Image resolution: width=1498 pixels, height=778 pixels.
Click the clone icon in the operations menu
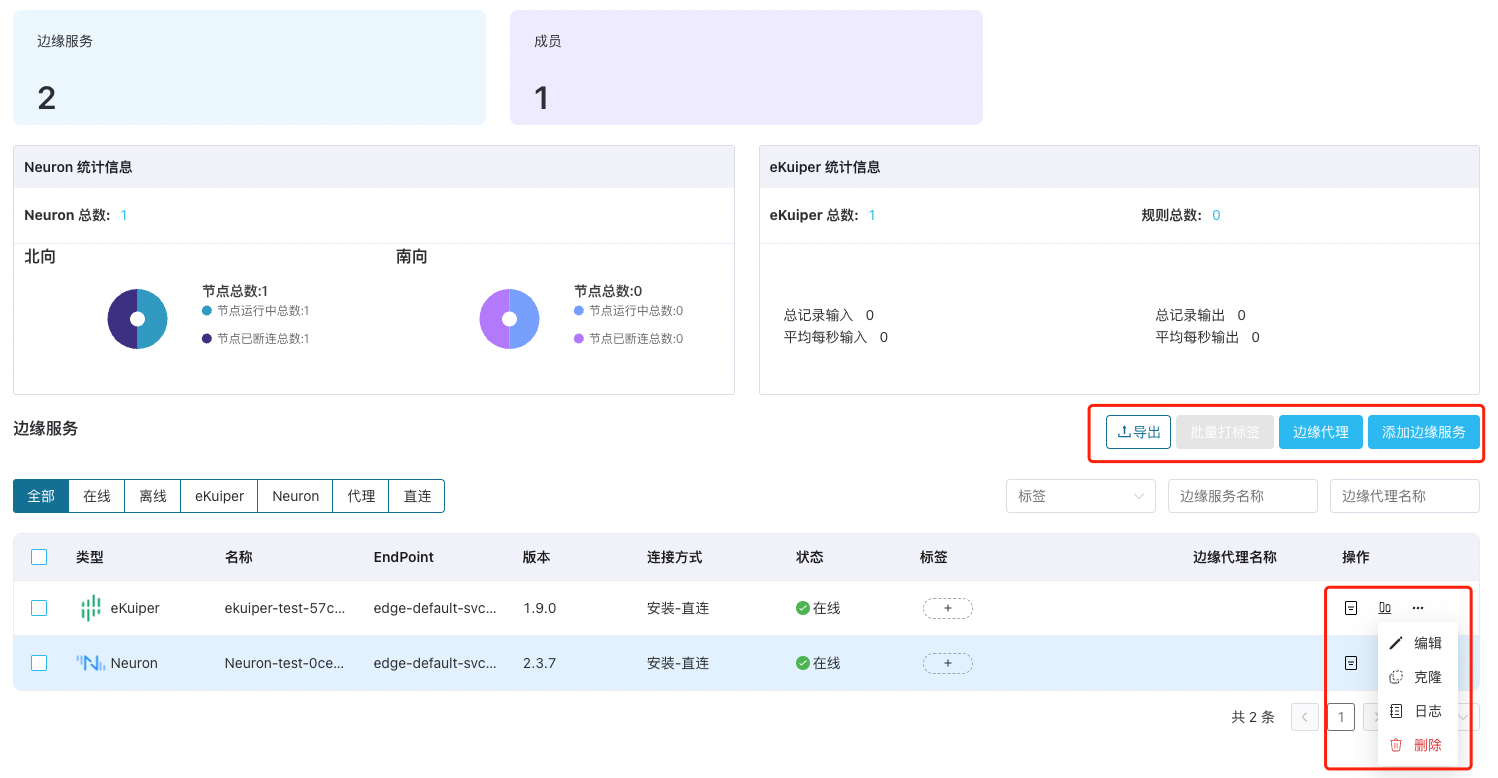pos(1396,677)
